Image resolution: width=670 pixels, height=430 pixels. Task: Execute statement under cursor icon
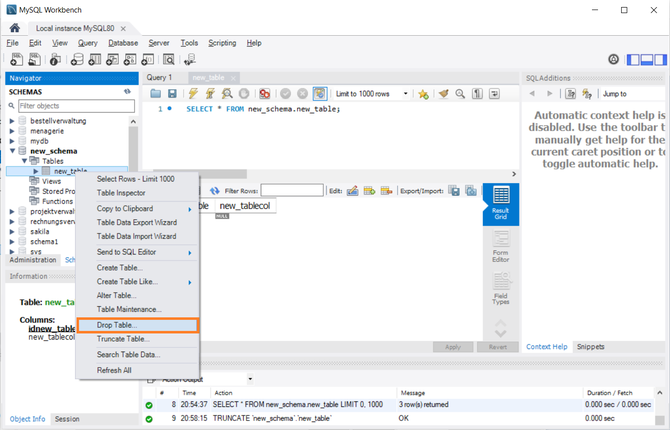210,94
